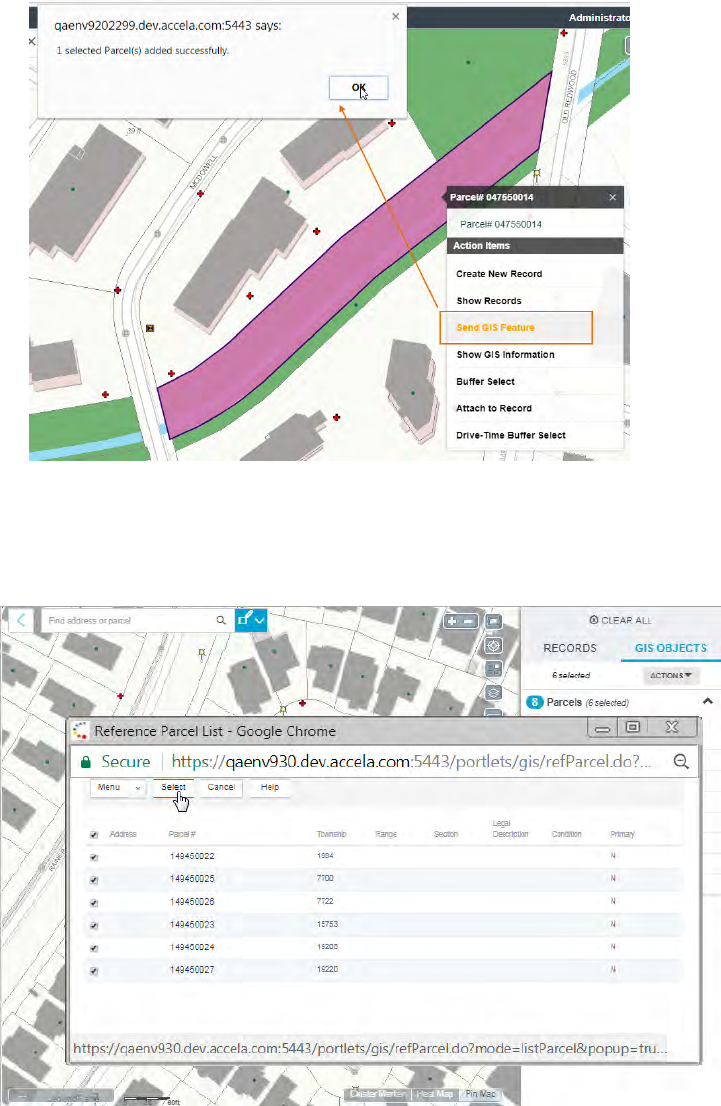Click the Parcel # column header
Viewport: 721px width, 1106px height.
pyautogui.click(x=182, y=834)
